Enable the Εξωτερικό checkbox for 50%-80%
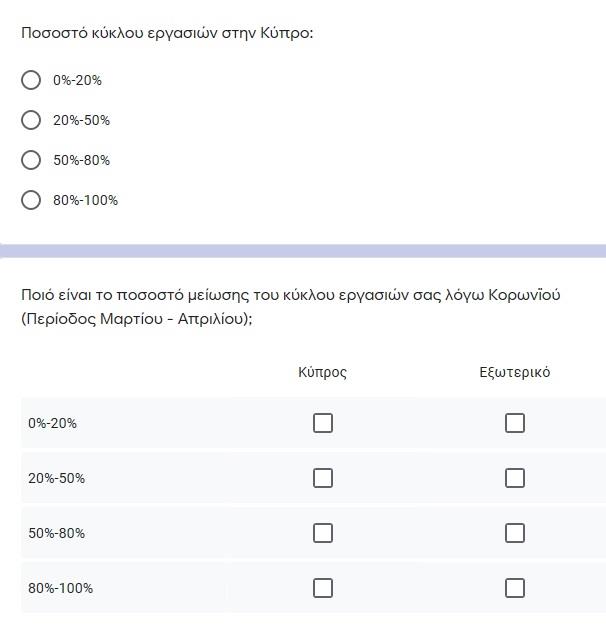 [515, 533]
